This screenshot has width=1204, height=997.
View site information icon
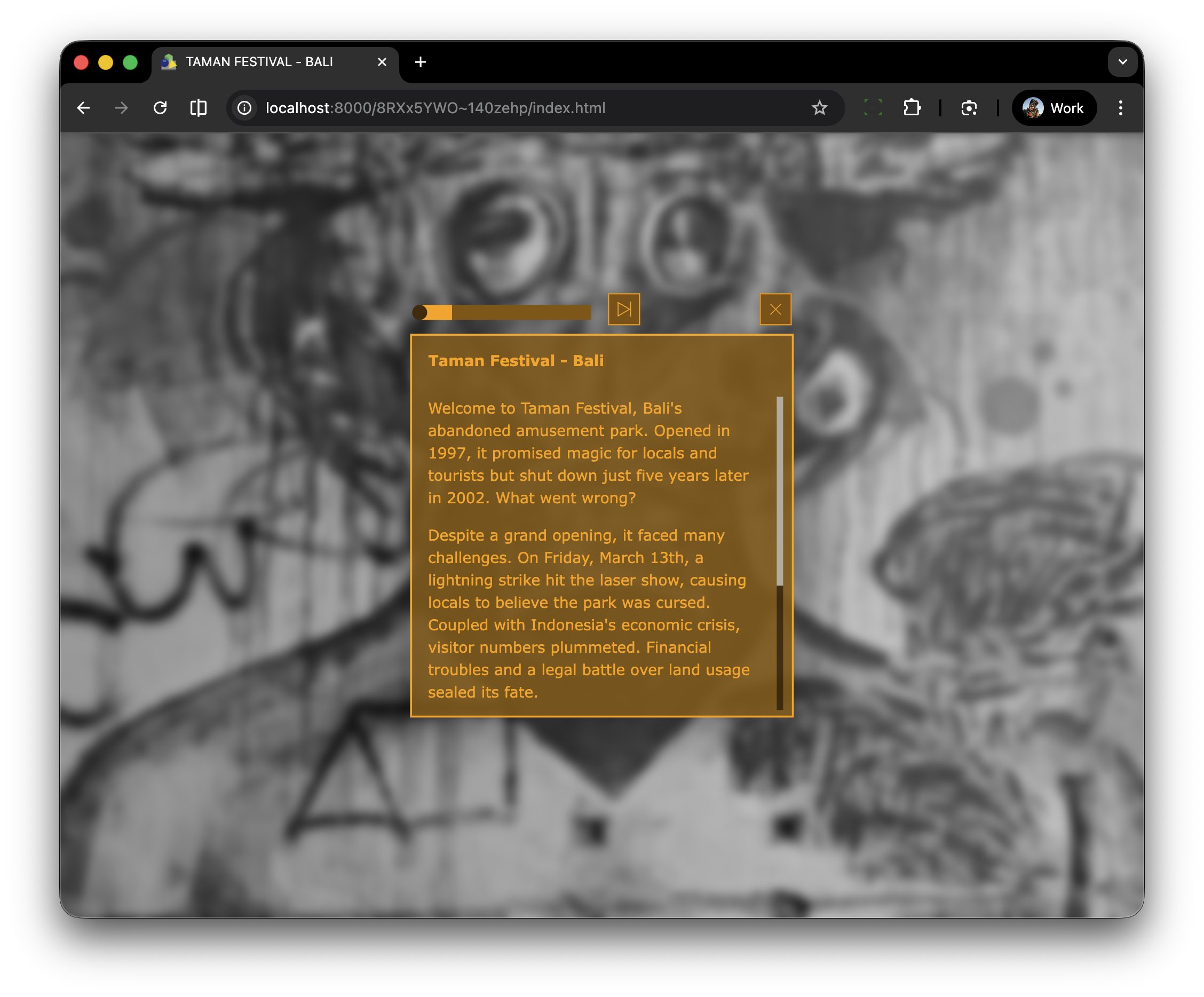pyautogui.click(x=245, y=108)
